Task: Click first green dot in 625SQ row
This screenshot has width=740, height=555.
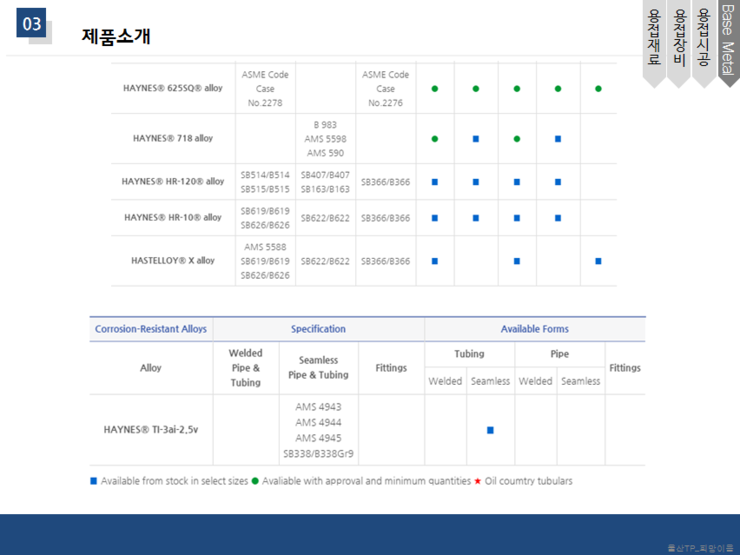Action: [435, 89]
